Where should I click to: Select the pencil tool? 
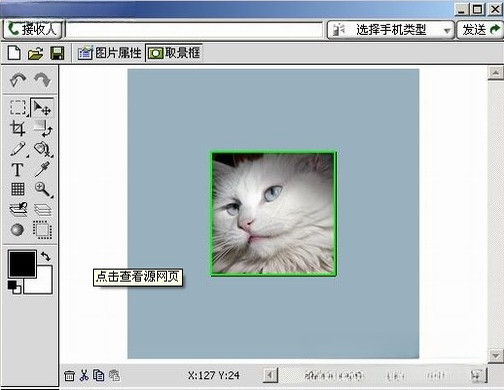point(18,149)
